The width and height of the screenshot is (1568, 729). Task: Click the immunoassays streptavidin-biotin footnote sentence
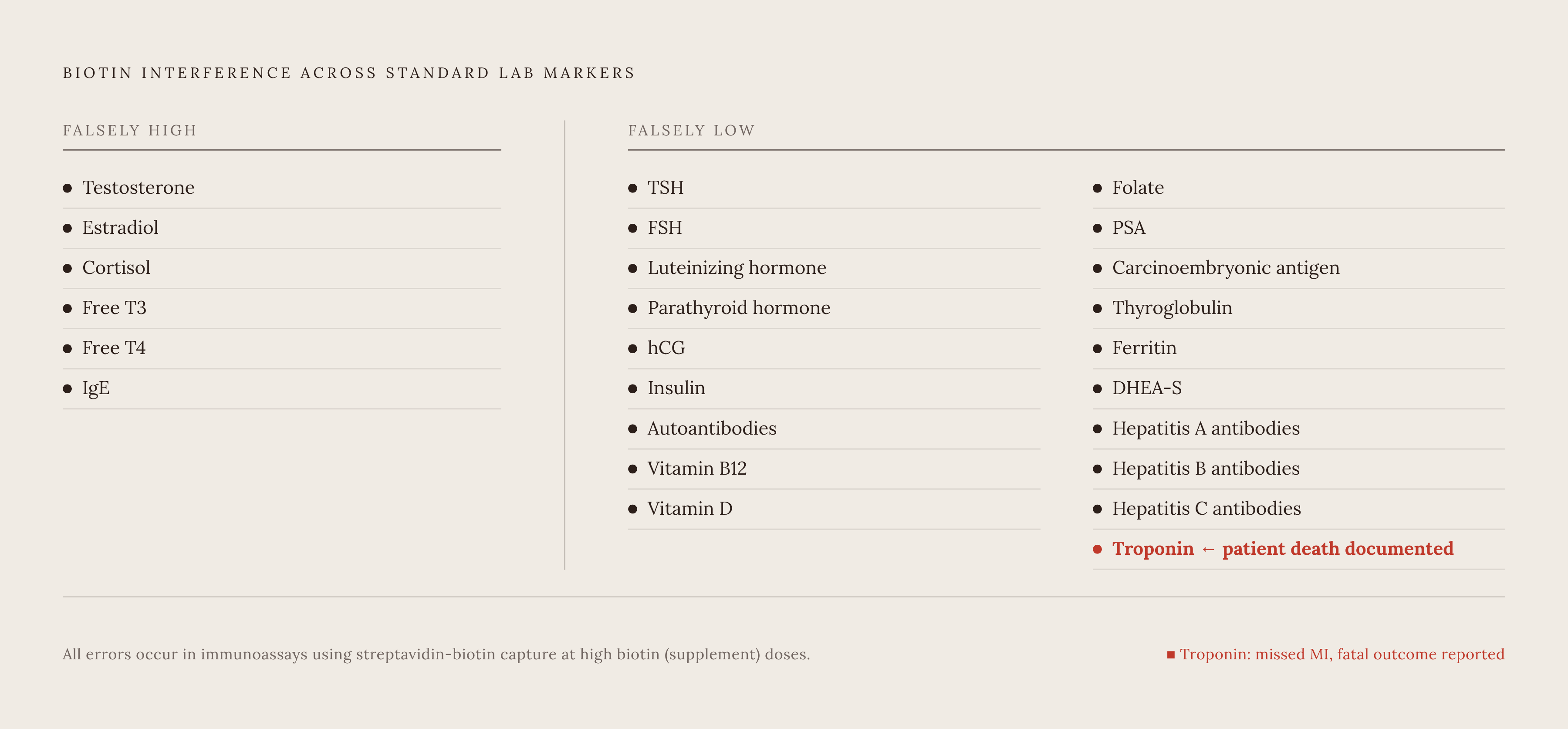click(x=436, y=654)
